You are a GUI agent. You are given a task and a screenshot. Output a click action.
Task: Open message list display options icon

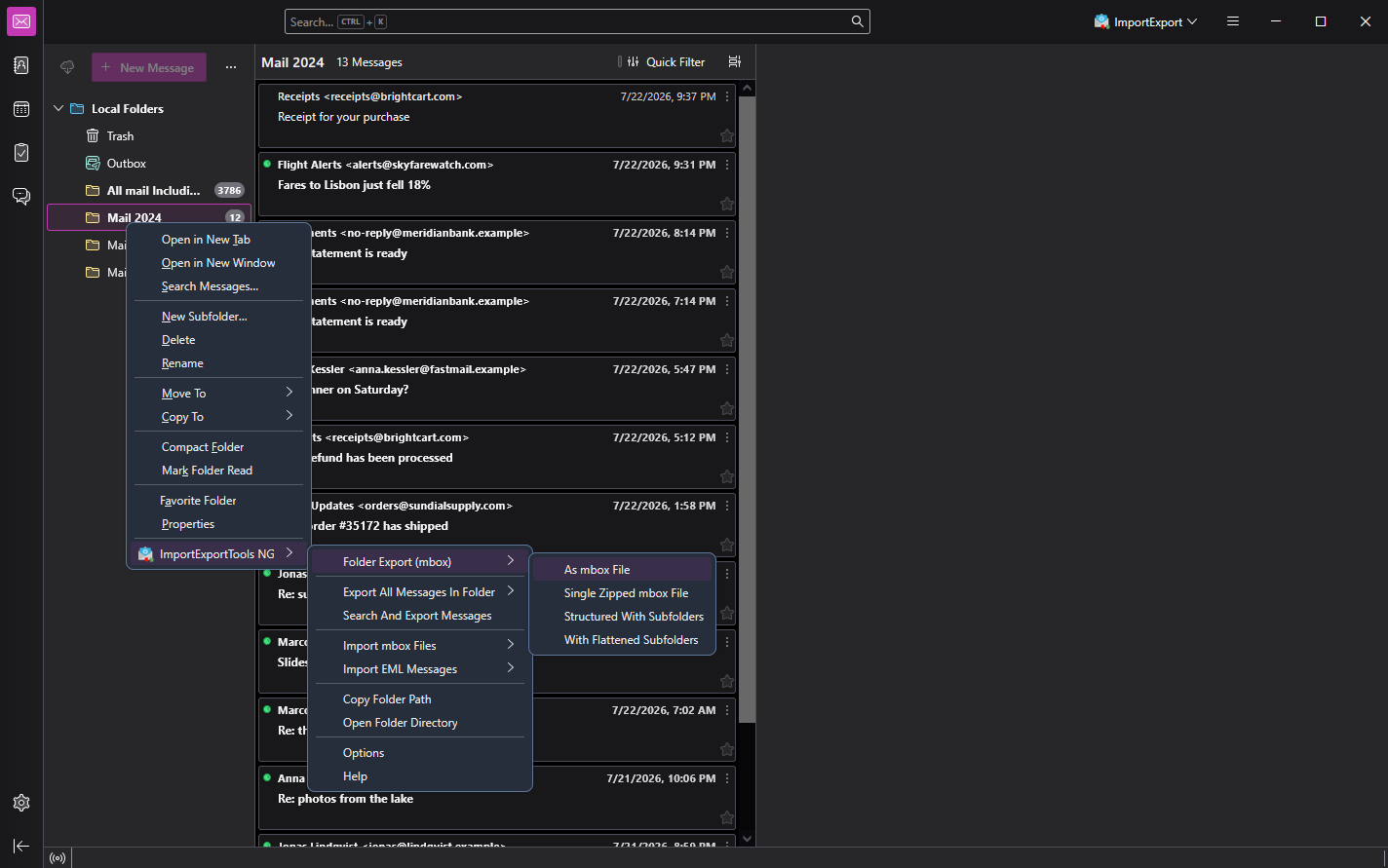click(735, 61)
